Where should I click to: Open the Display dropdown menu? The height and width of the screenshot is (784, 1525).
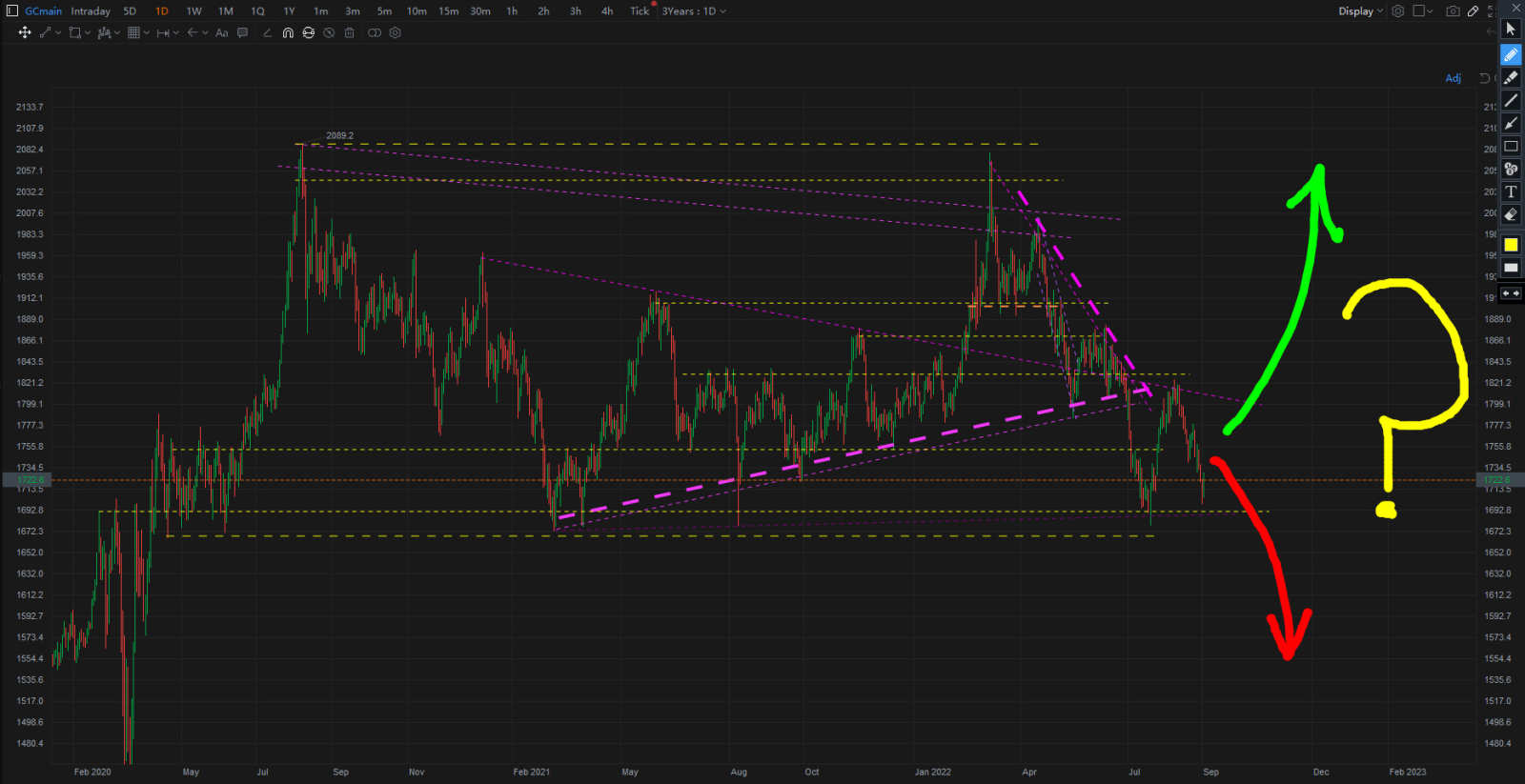pos(1360,11)
